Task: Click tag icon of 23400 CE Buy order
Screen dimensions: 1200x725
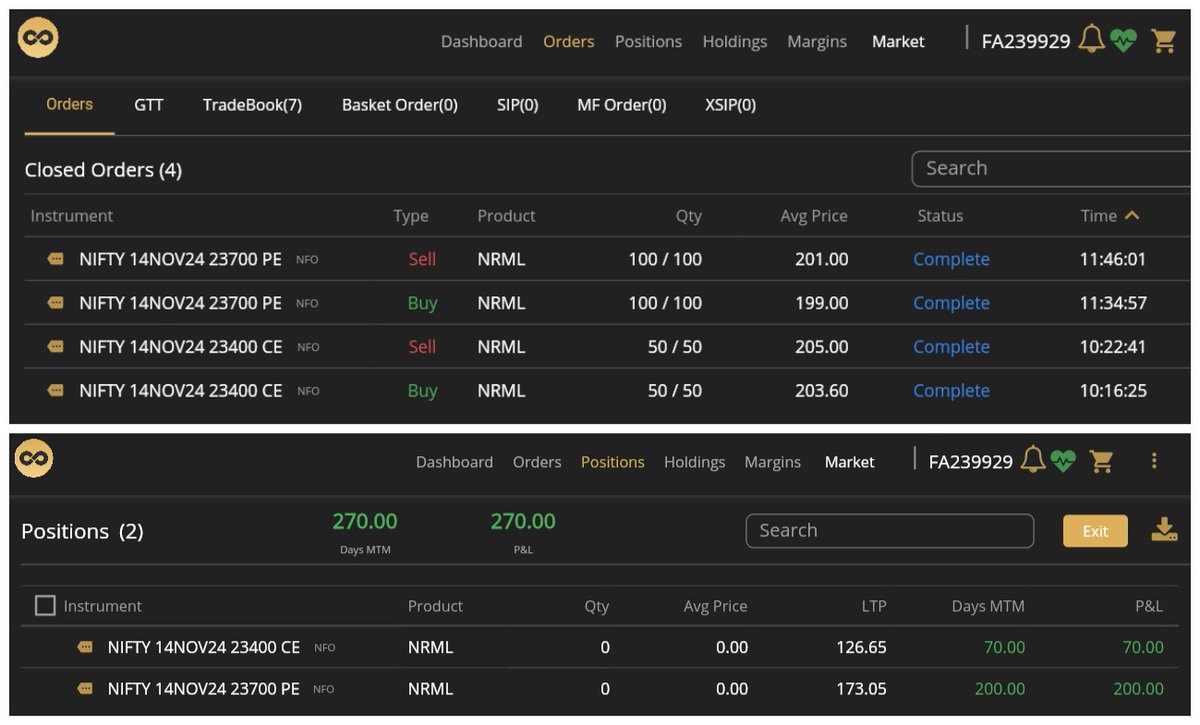Action: coord(55,391)
